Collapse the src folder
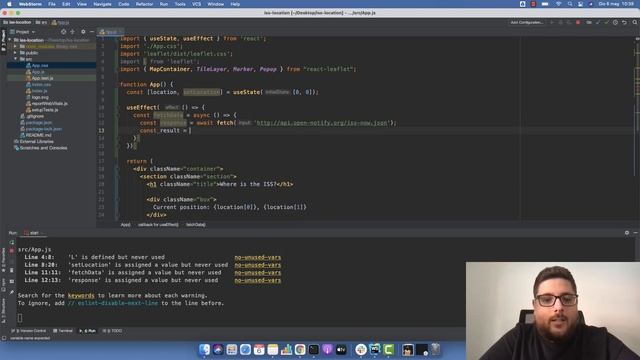Viewport: 640px width, 360px height. 16,59
